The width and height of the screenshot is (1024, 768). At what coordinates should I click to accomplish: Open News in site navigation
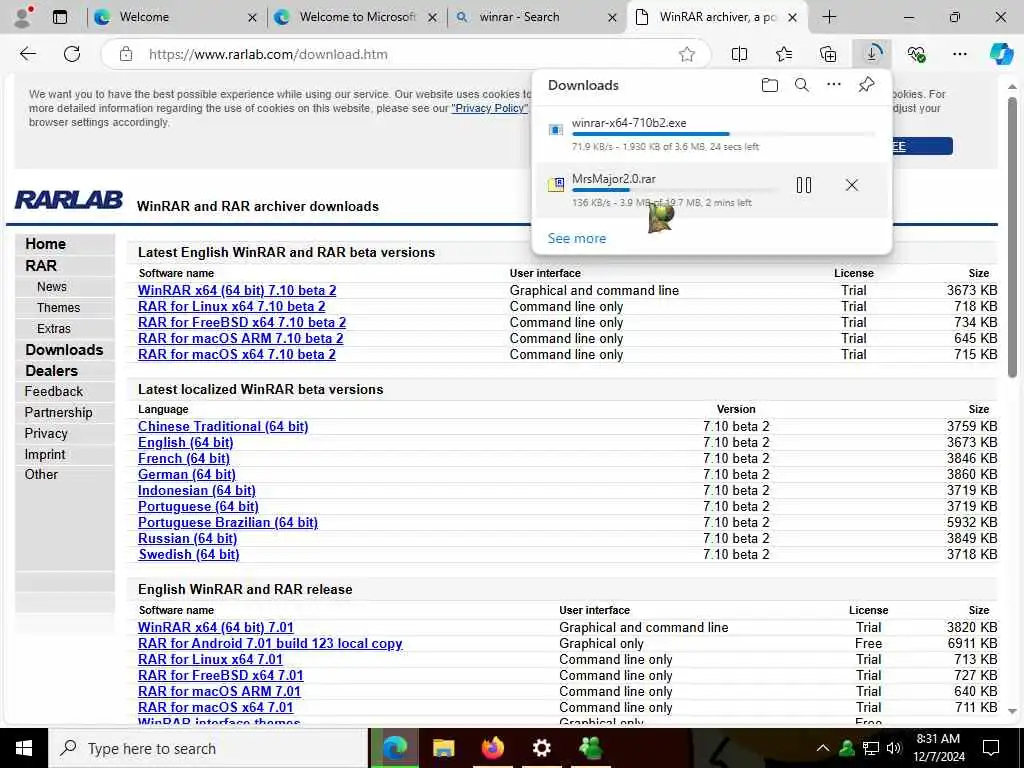(52, 287)
